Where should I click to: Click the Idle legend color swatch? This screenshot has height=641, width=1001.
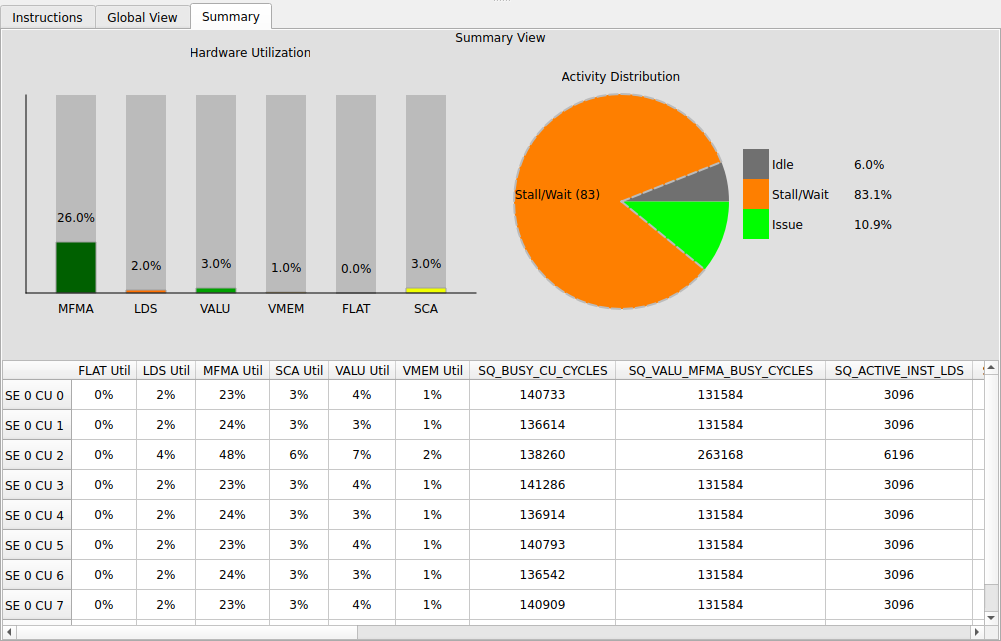pos(755,164)
